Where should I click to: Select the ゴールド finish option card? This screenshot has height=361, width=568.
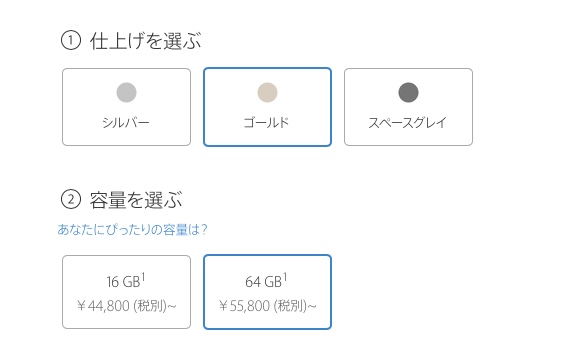pos(267,107)
